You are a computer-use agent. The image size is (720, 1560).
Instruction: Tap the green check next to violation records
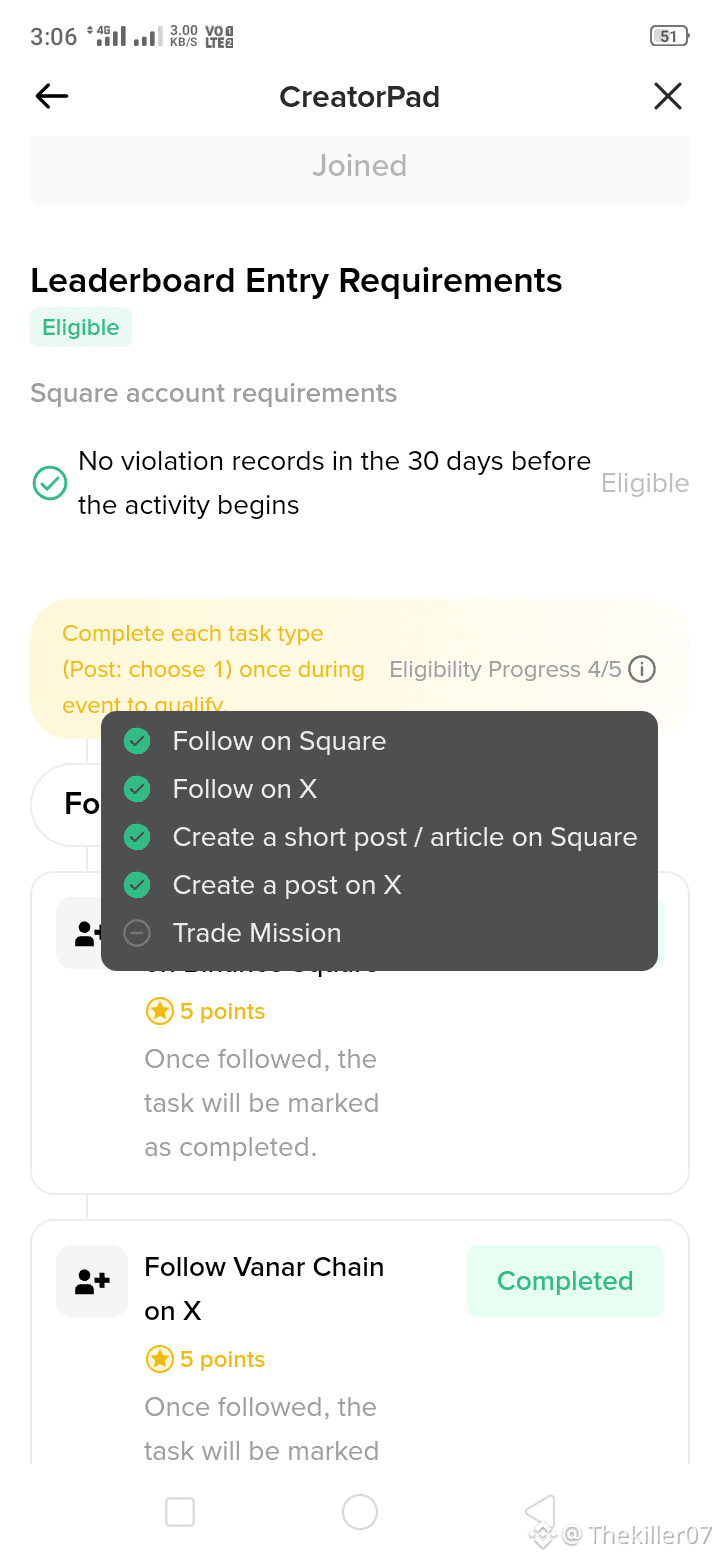click(50, 484)
